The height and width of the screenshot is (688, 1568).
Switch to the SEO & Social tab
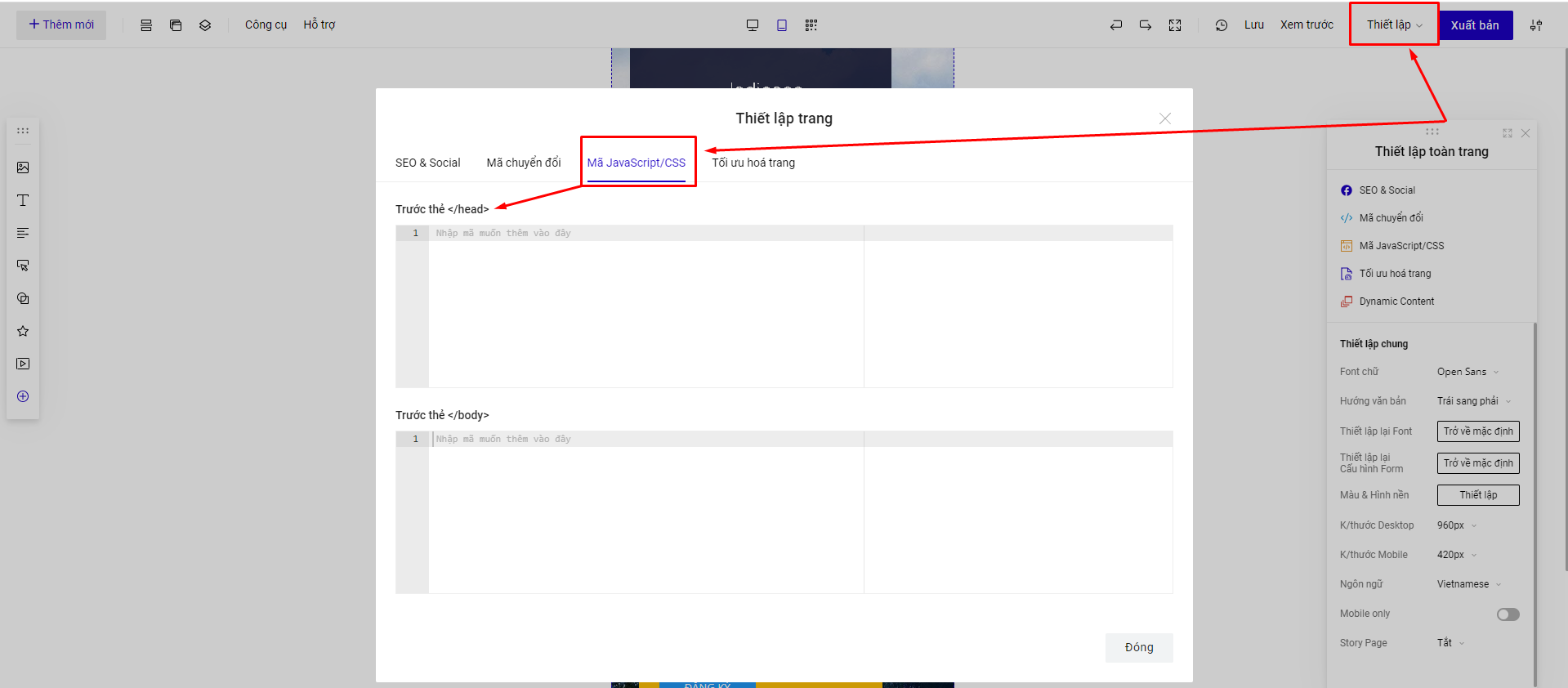[x=427, y=163]
